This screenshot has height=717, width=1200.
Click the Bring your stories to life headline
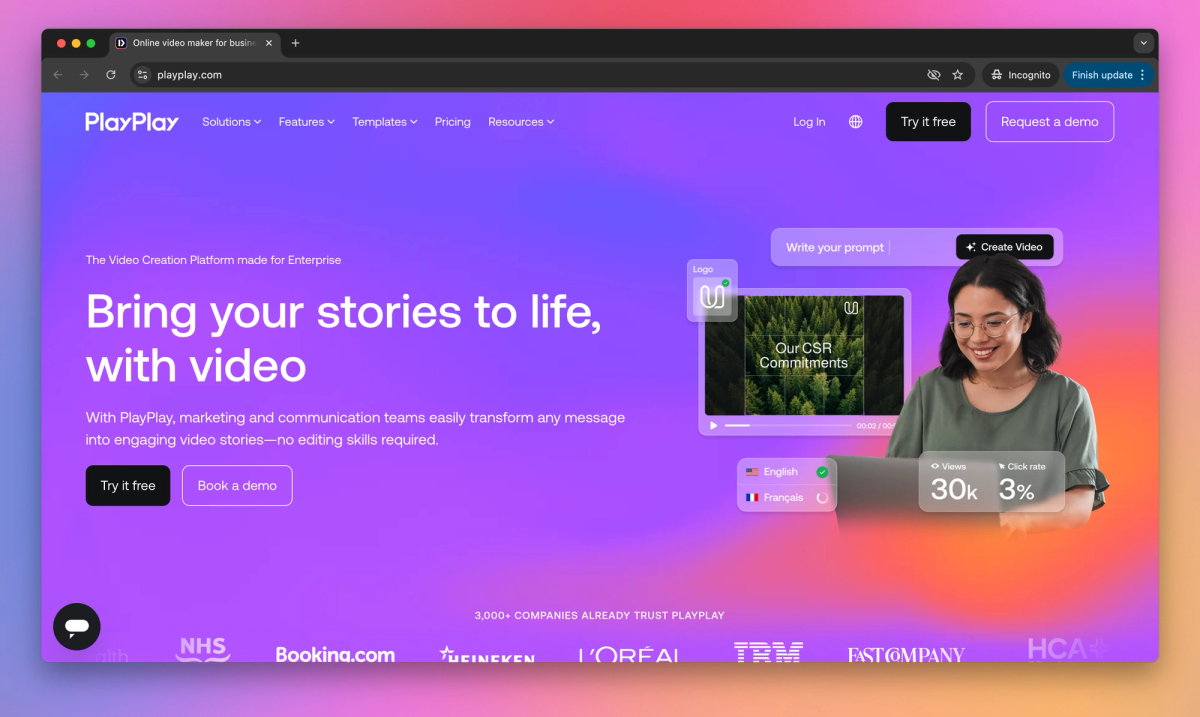click(344, 338)
